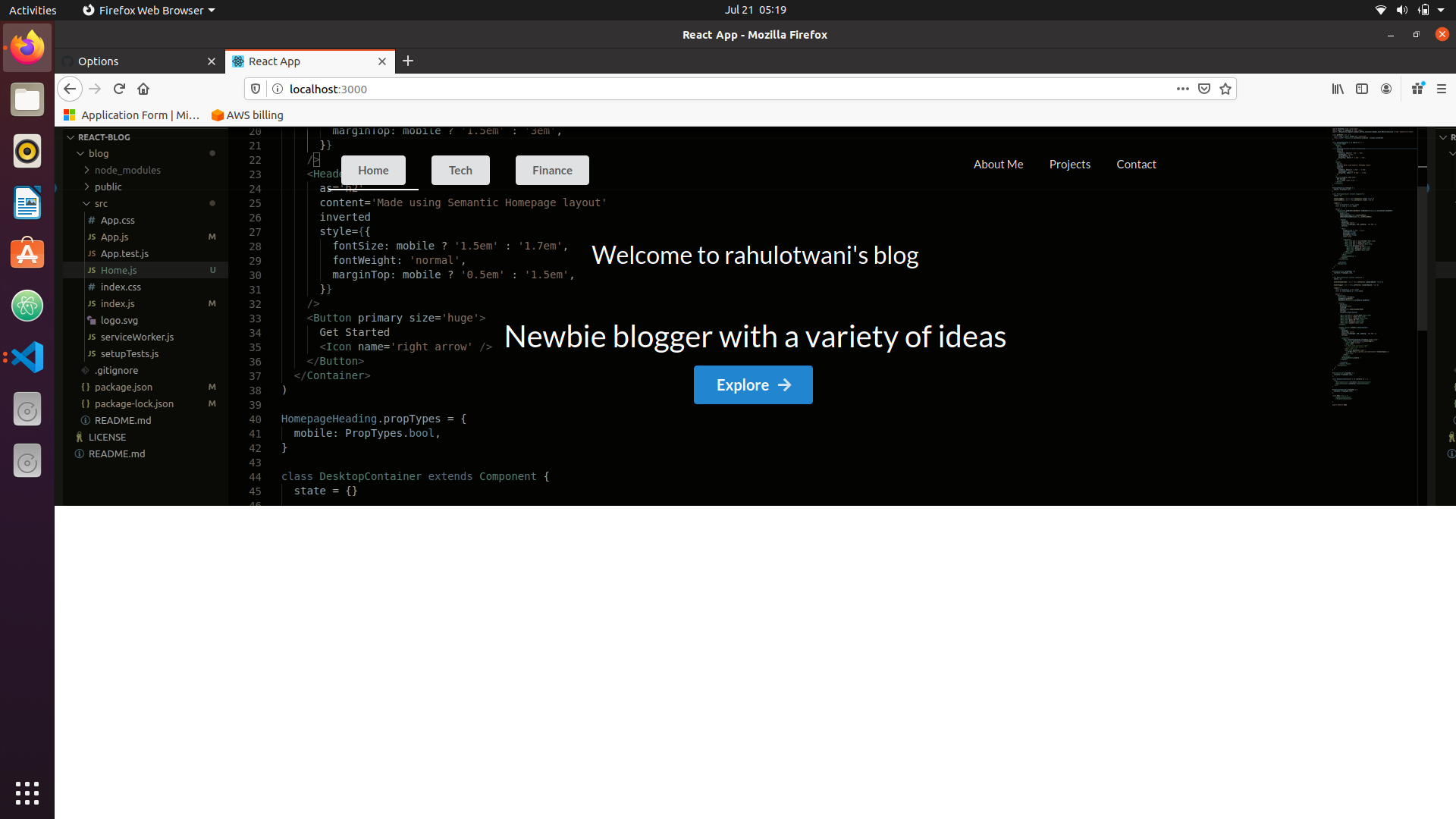The height and width of the screenshot is (819, 1456).
Task: Switch to the Options tab
Action: coord(136,61)
